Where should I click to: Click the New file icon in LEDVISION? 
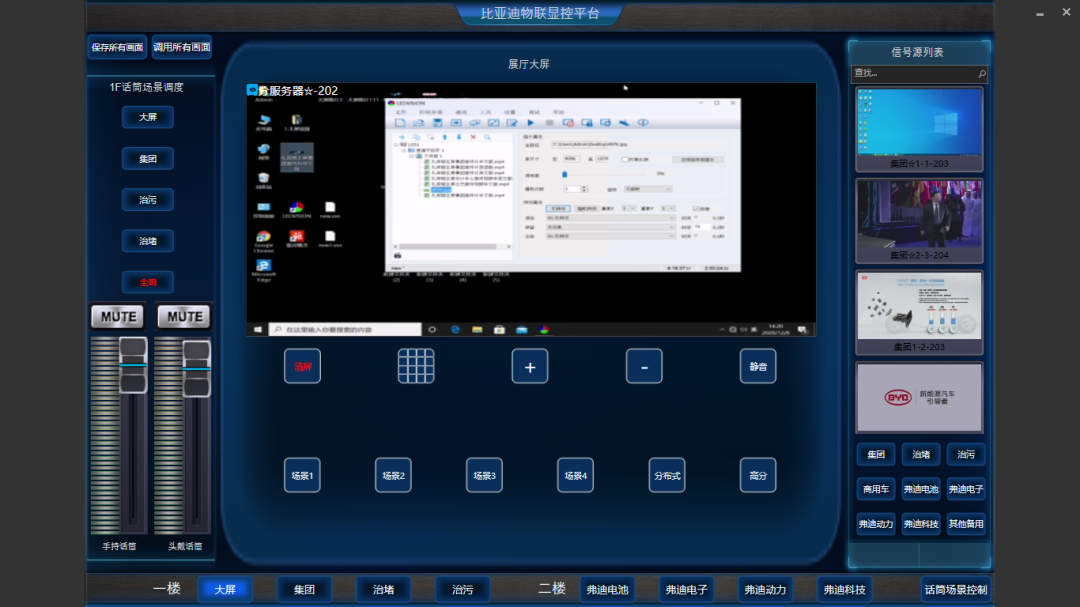[400, 123]
